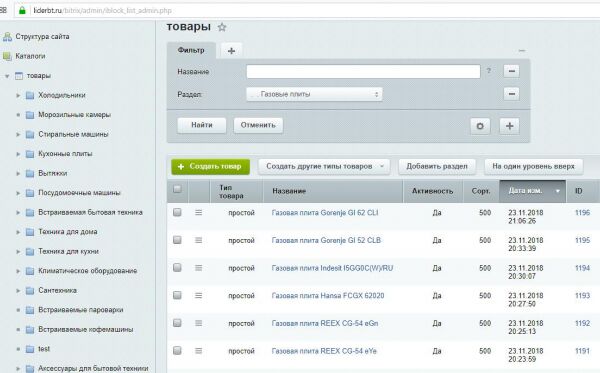Click the Добавить раздел button
Screen dimensions: 600x373
[437, 167]
